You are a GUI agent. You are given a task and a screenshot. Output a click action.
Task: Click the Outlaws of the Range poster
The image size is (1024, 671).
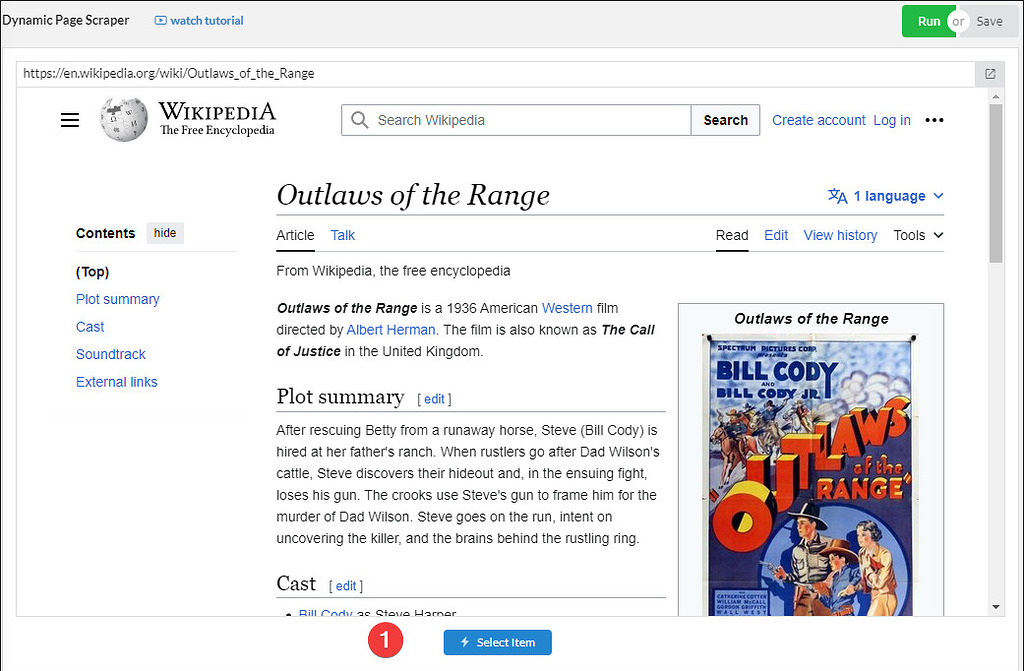coord(810,470)
